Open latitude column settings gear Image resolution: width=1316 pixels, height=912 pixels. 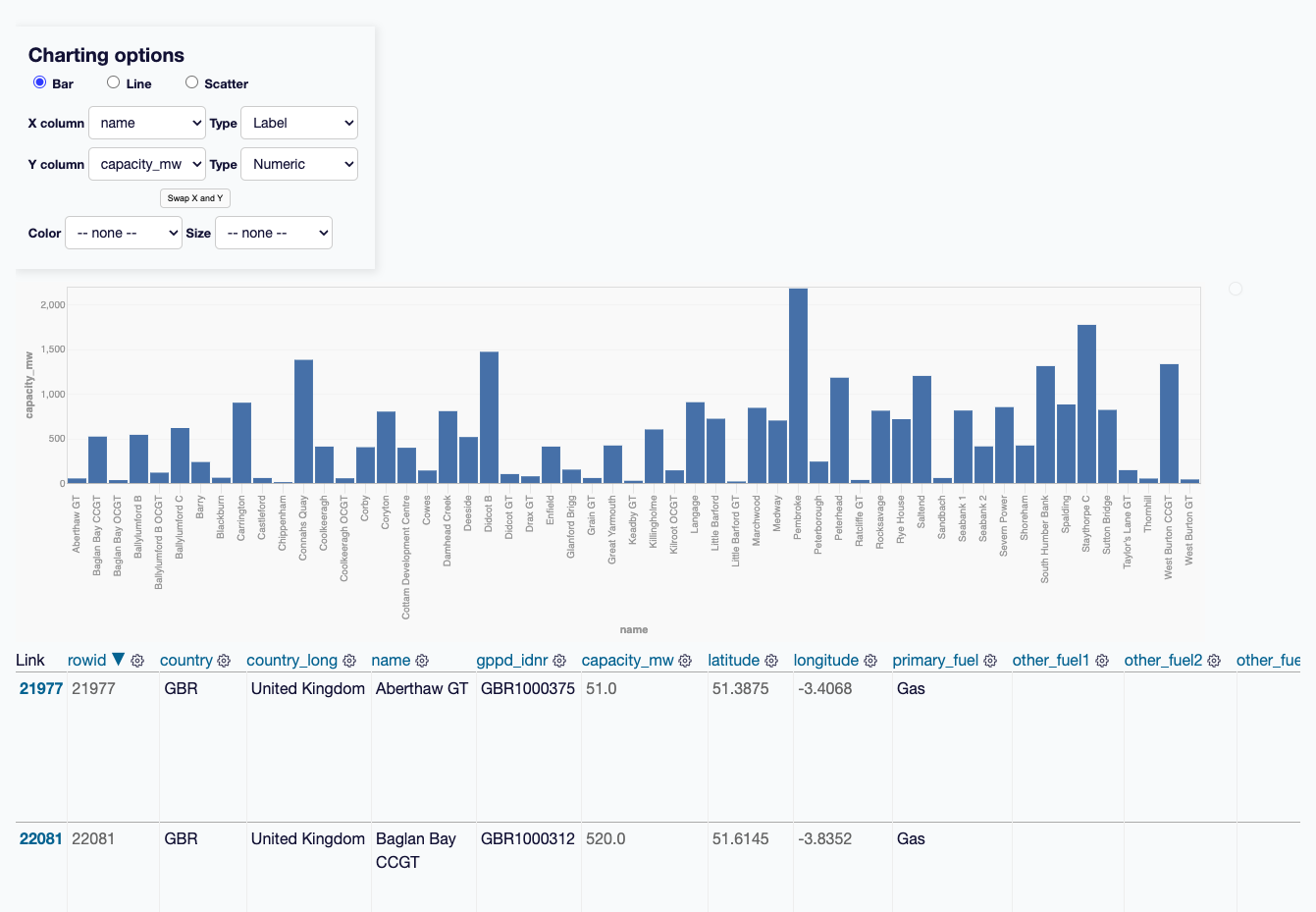(771, 661)
